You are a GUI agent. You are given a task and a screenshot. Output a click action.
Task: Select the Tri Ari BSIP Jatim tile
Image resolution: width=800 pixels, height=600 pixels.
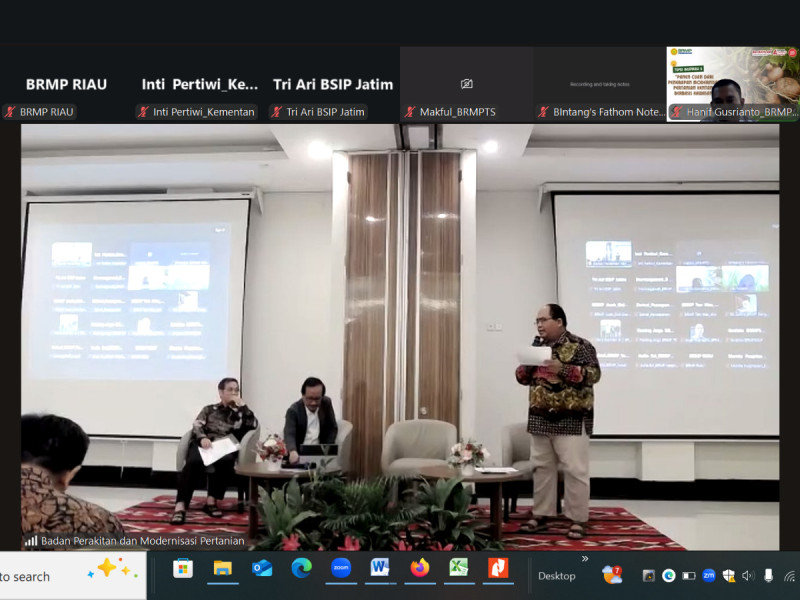333,85
